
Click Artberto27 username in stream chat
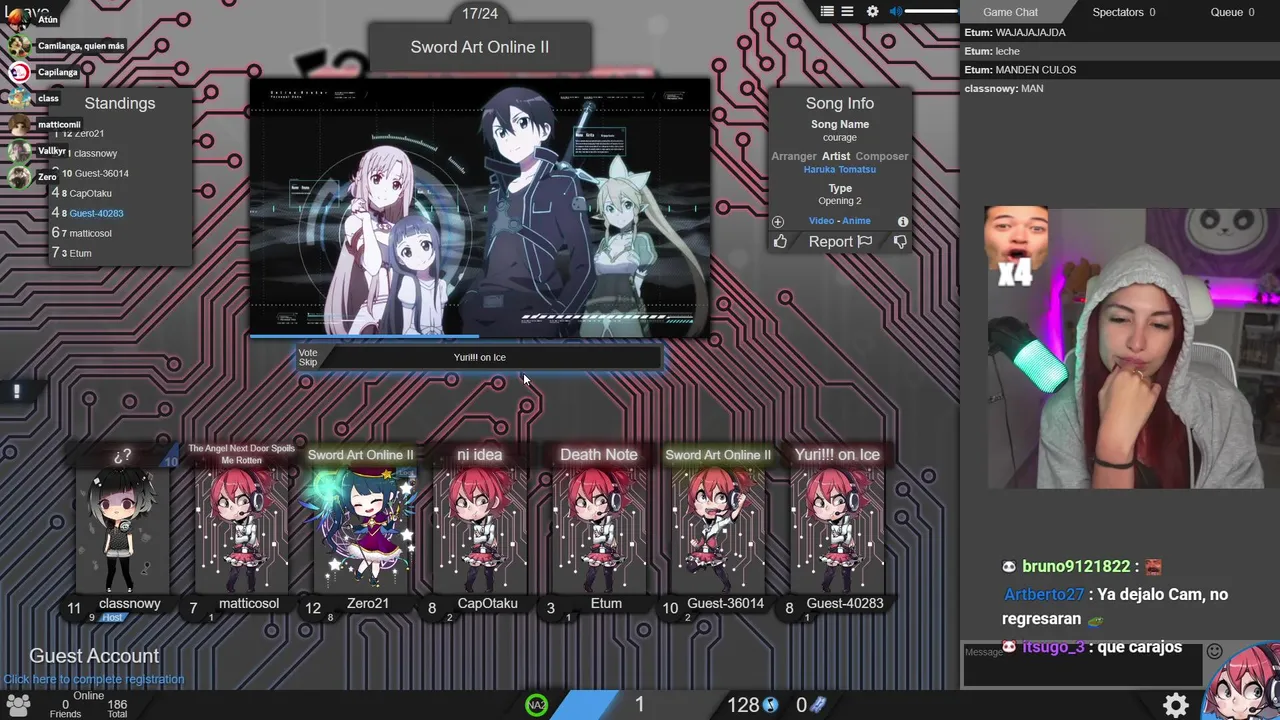(x=1044, y=594)
